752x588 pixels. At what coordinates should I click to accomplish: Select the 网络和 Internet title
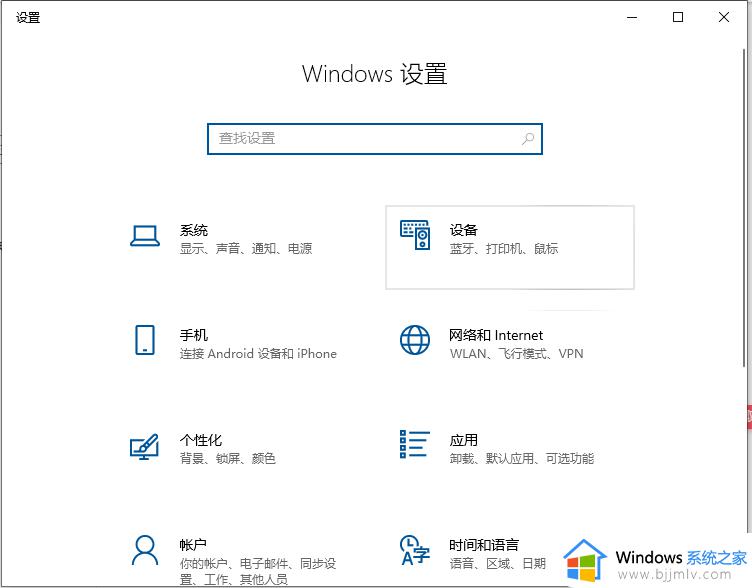tap(496, 335)
